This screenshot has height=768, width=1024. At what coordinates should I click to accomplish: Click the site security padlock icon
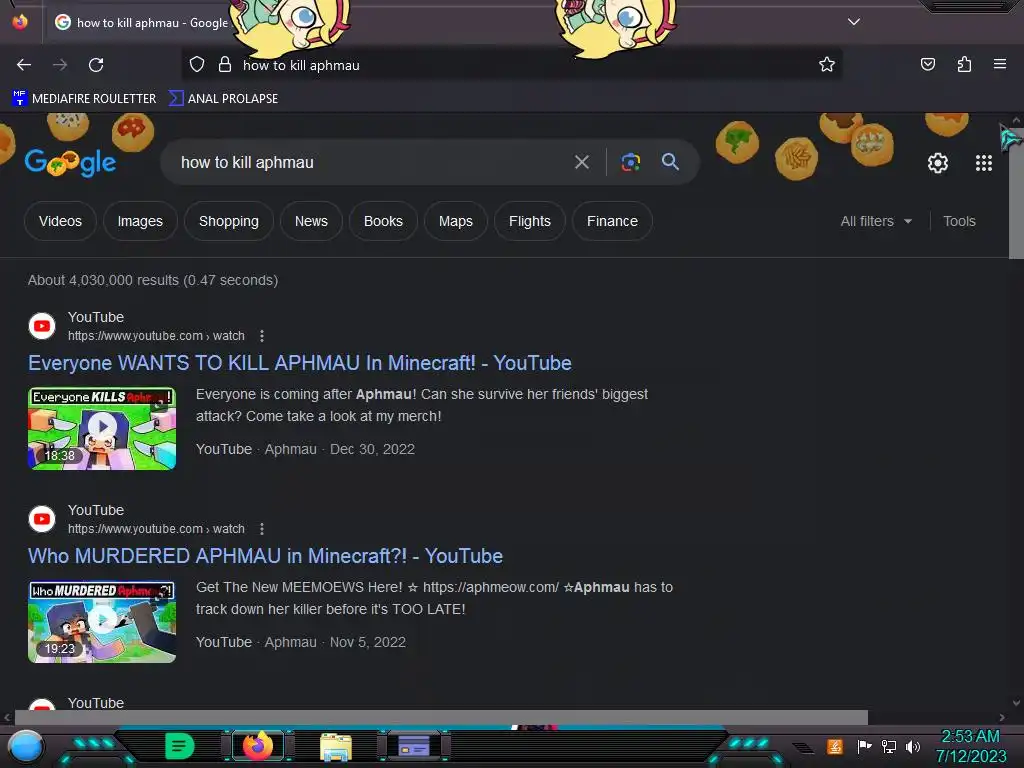pos(225,65)
